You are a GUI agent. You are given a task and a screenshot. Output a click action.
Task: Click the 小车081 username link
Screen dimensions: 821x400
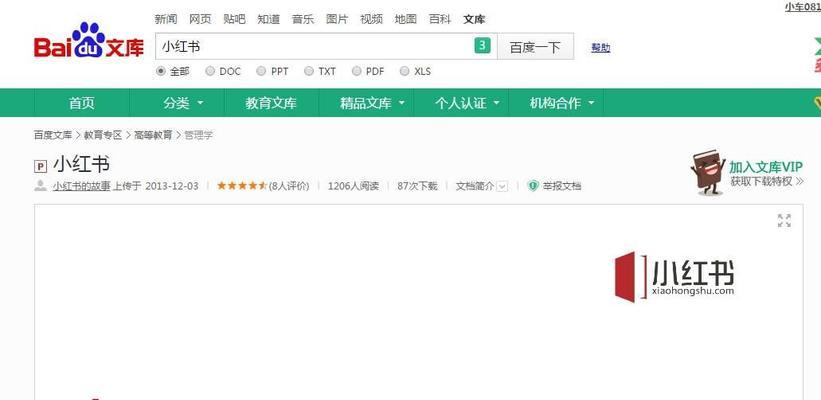[803, 7]
